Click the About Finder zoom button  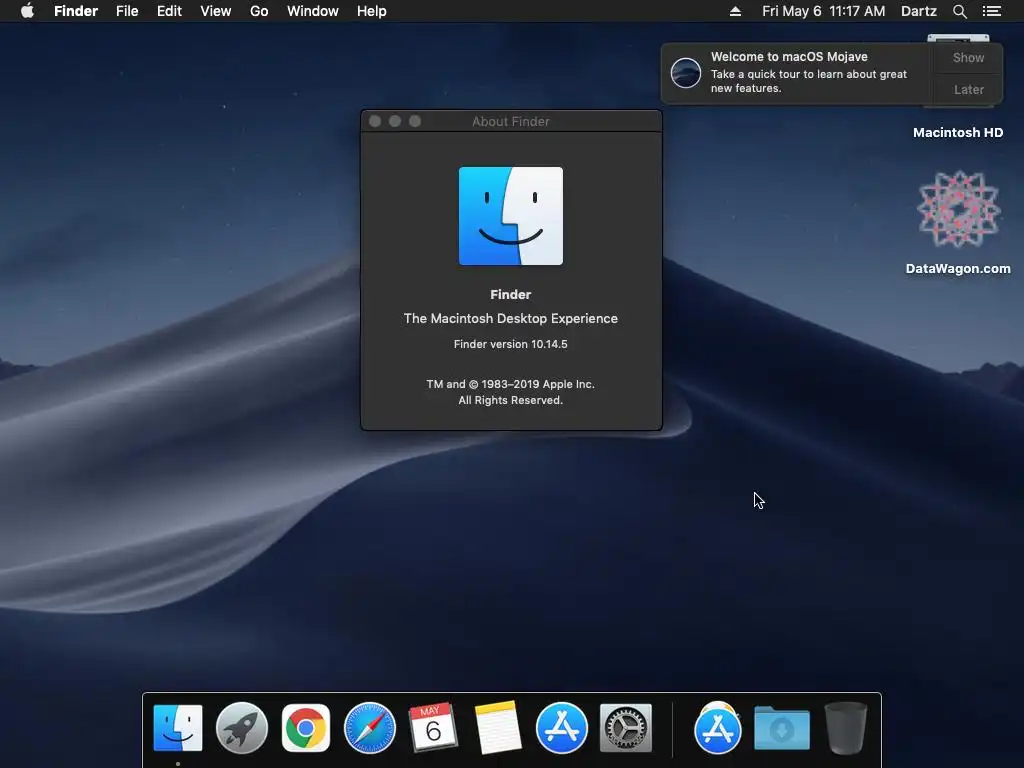(415, 121)
